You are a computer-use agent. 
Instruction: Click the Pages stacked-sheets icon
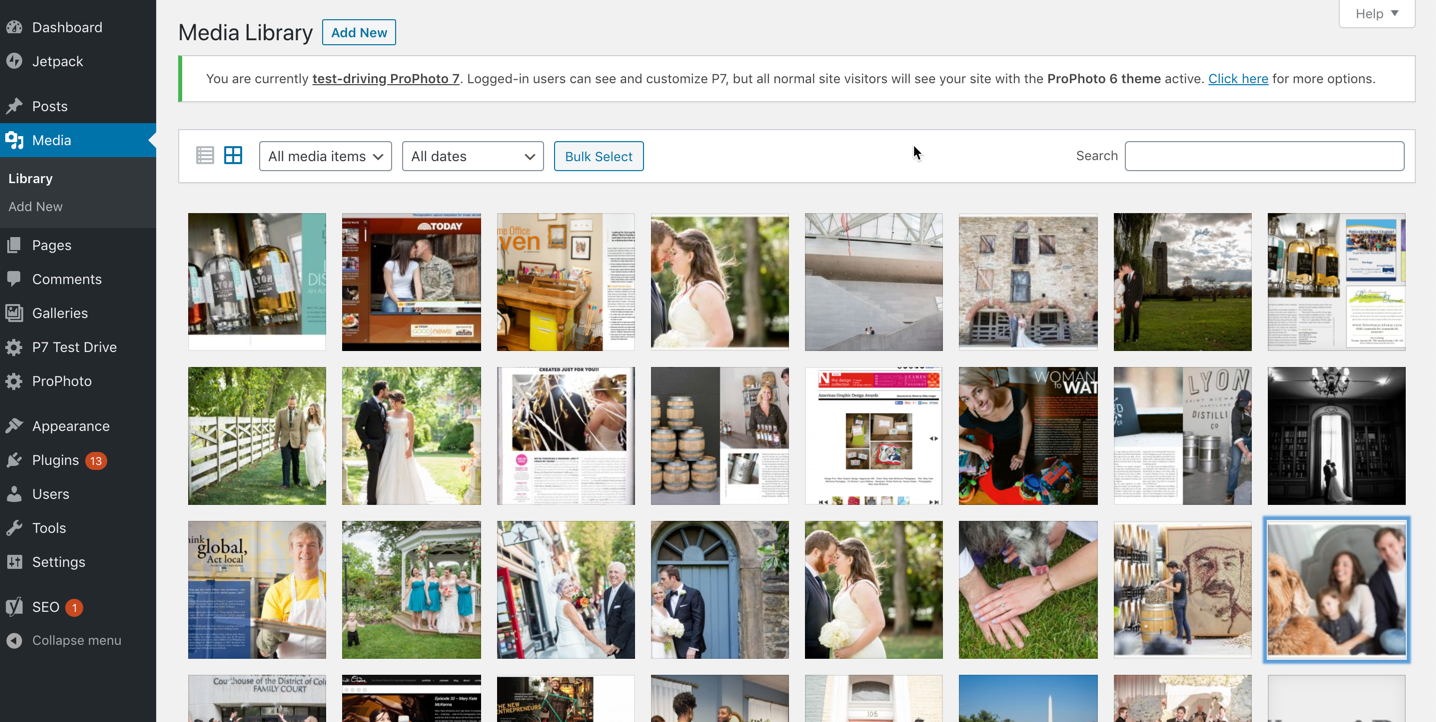pos(14,245)
